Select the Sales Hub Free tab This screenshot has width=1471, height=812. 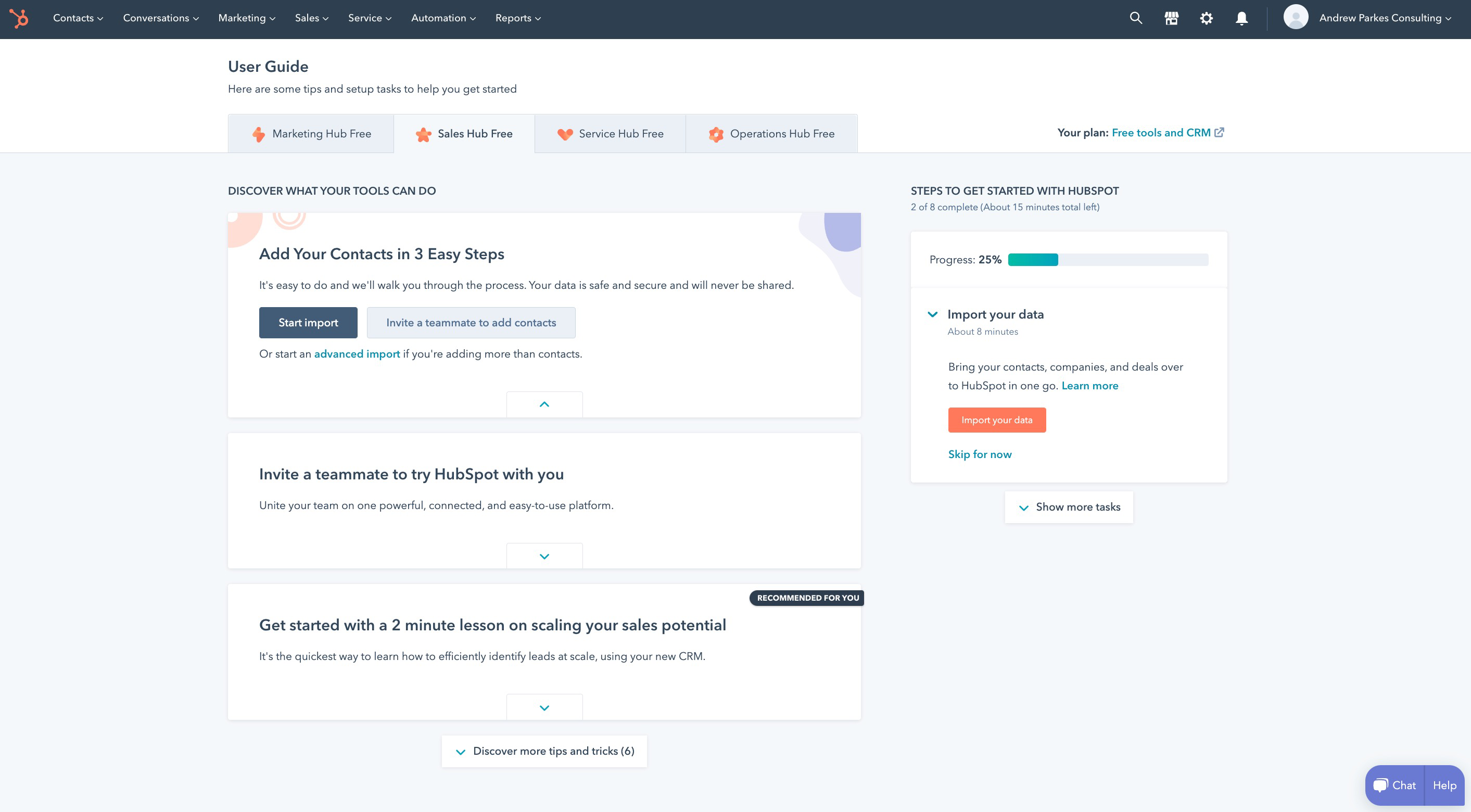pos(464,134)
